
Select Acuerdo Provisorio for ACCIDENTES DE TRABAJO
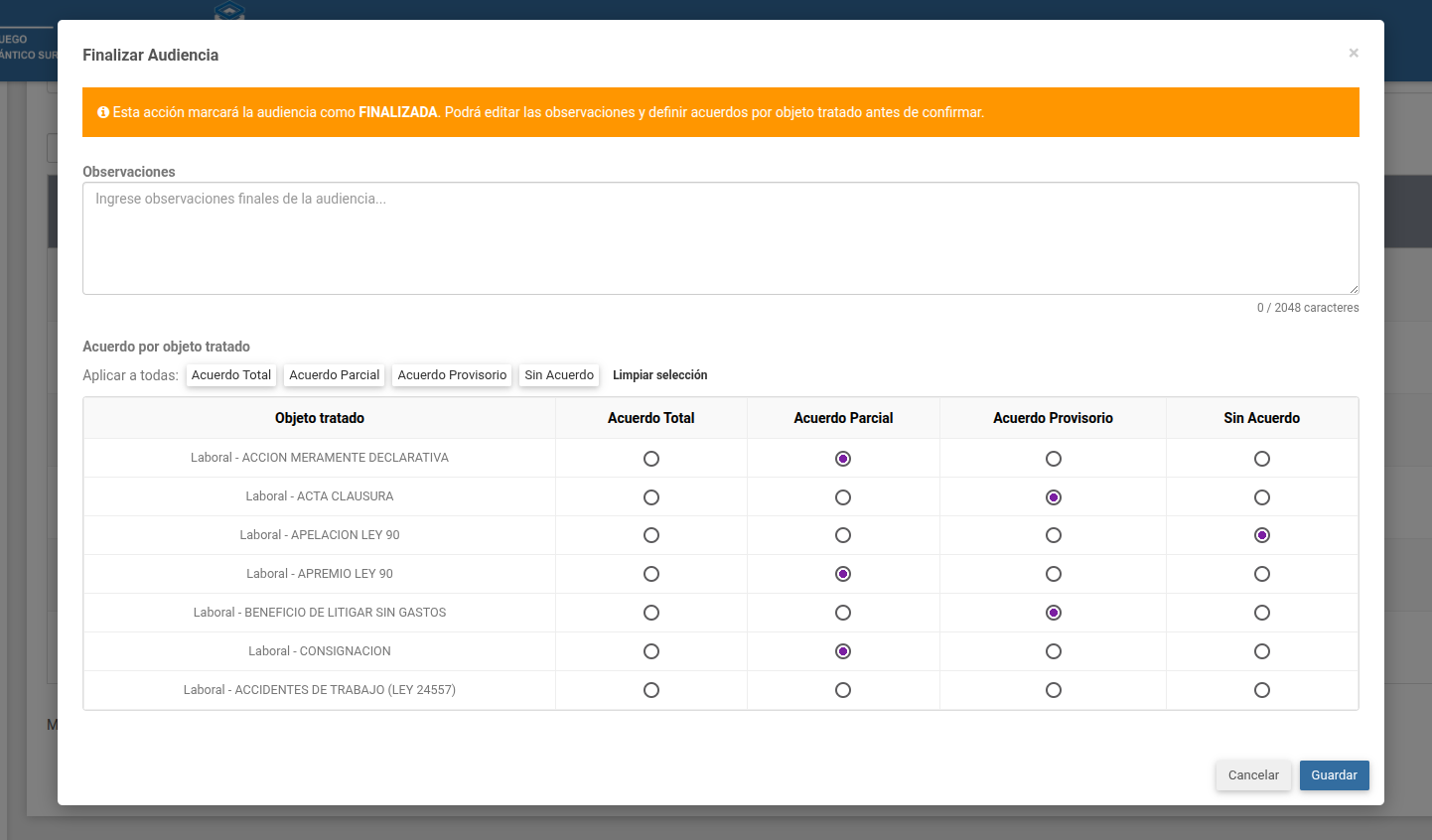[1054, 690]
